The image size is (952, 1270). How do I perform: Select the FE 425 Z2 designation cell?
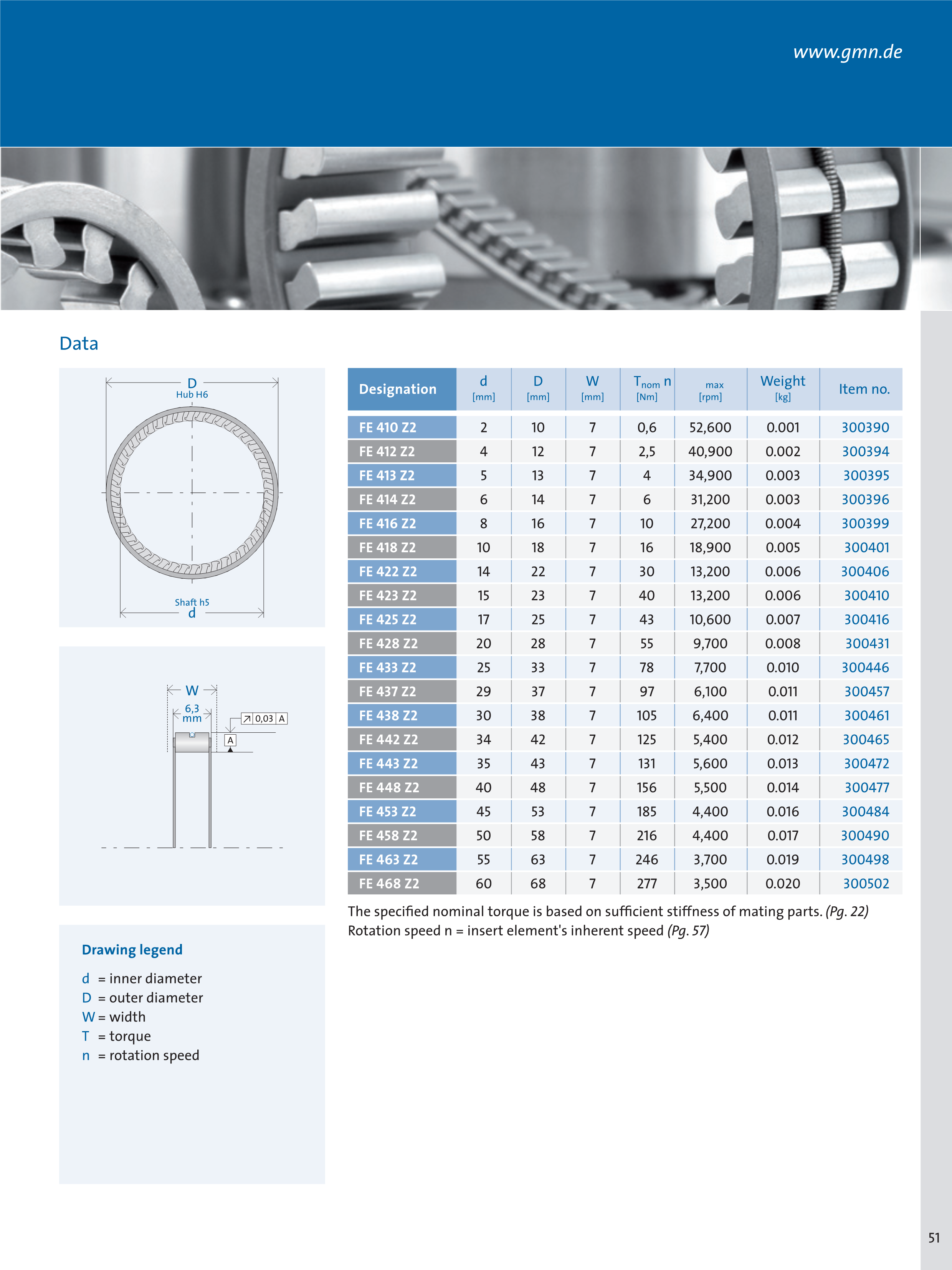point(402,619)
